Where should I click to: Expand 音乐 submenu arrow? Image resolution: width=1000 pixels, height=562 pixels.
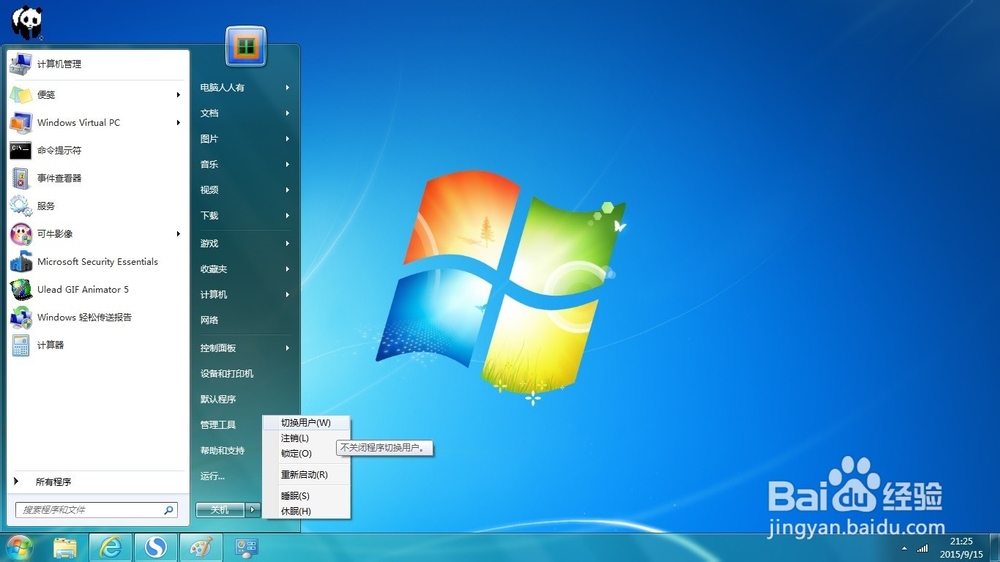(x=288, y=164)
